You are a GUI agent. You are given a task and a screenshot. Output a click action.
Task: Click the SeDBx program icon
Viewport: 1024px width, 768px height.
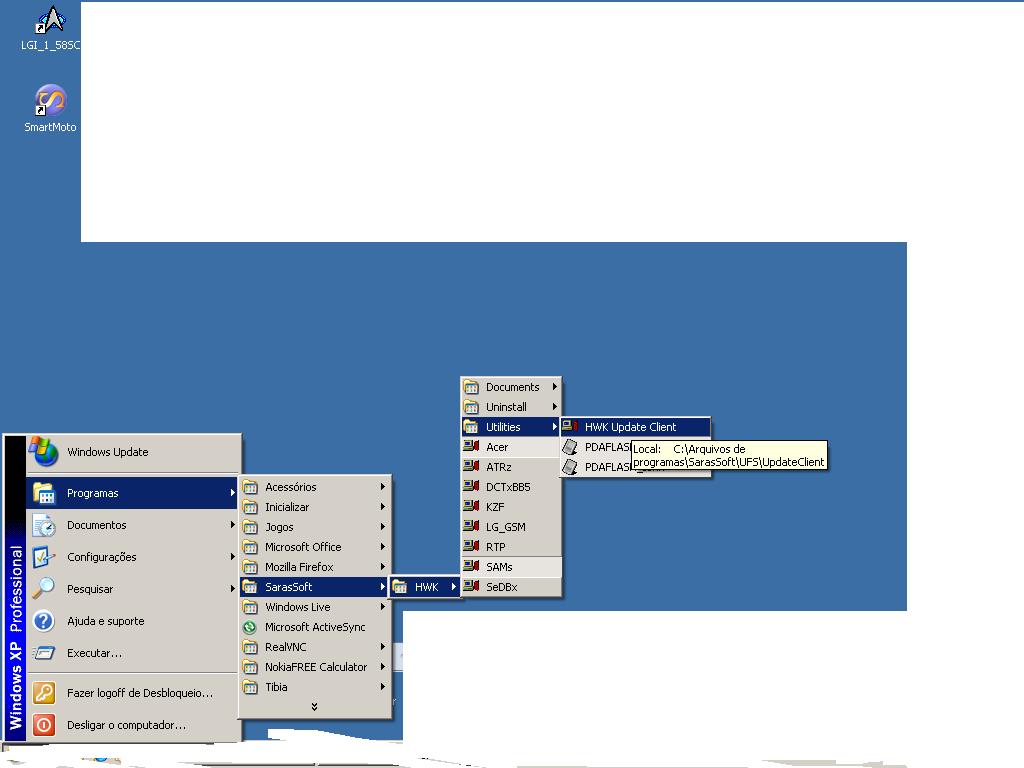coord(472,586)
